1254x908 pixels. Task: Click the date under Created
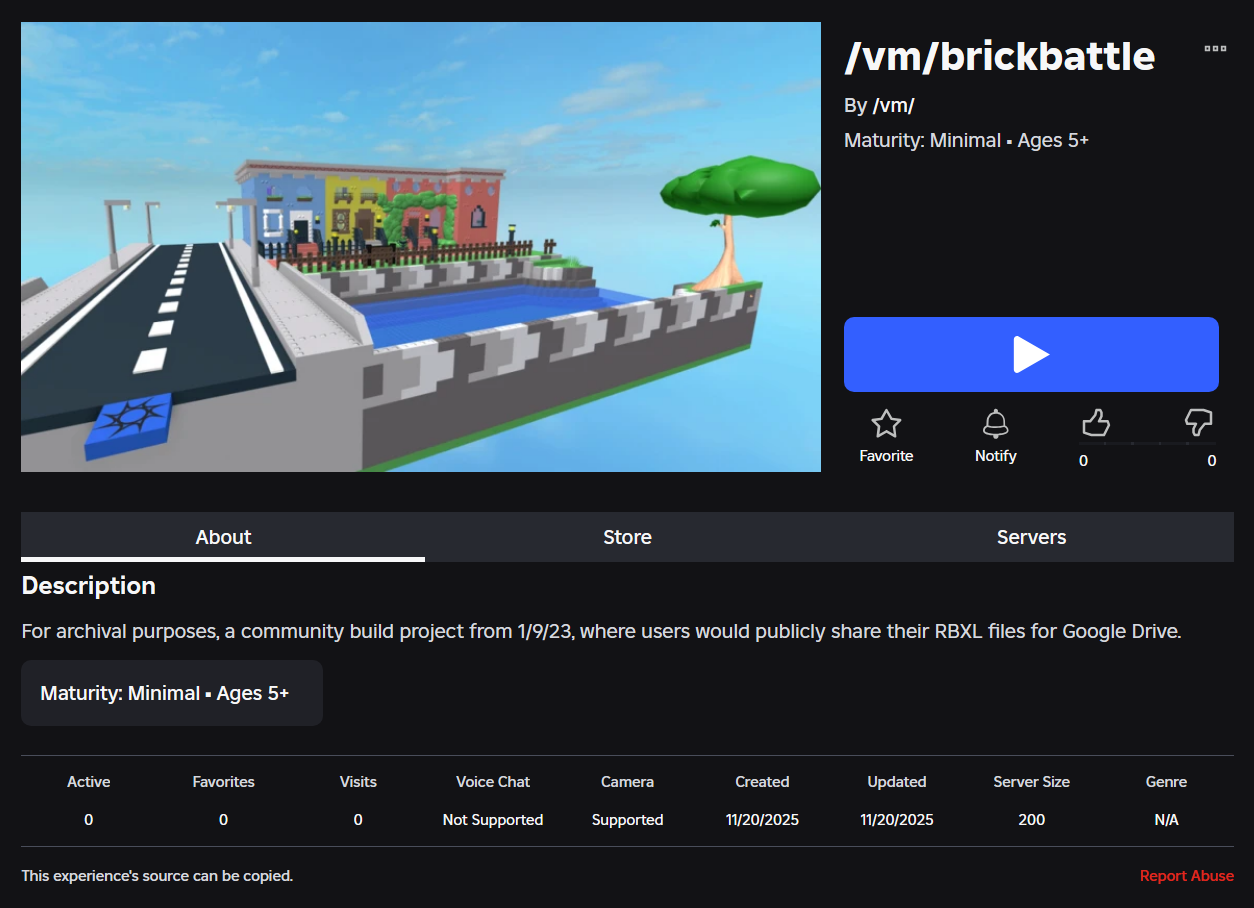(x=762, y=820)
